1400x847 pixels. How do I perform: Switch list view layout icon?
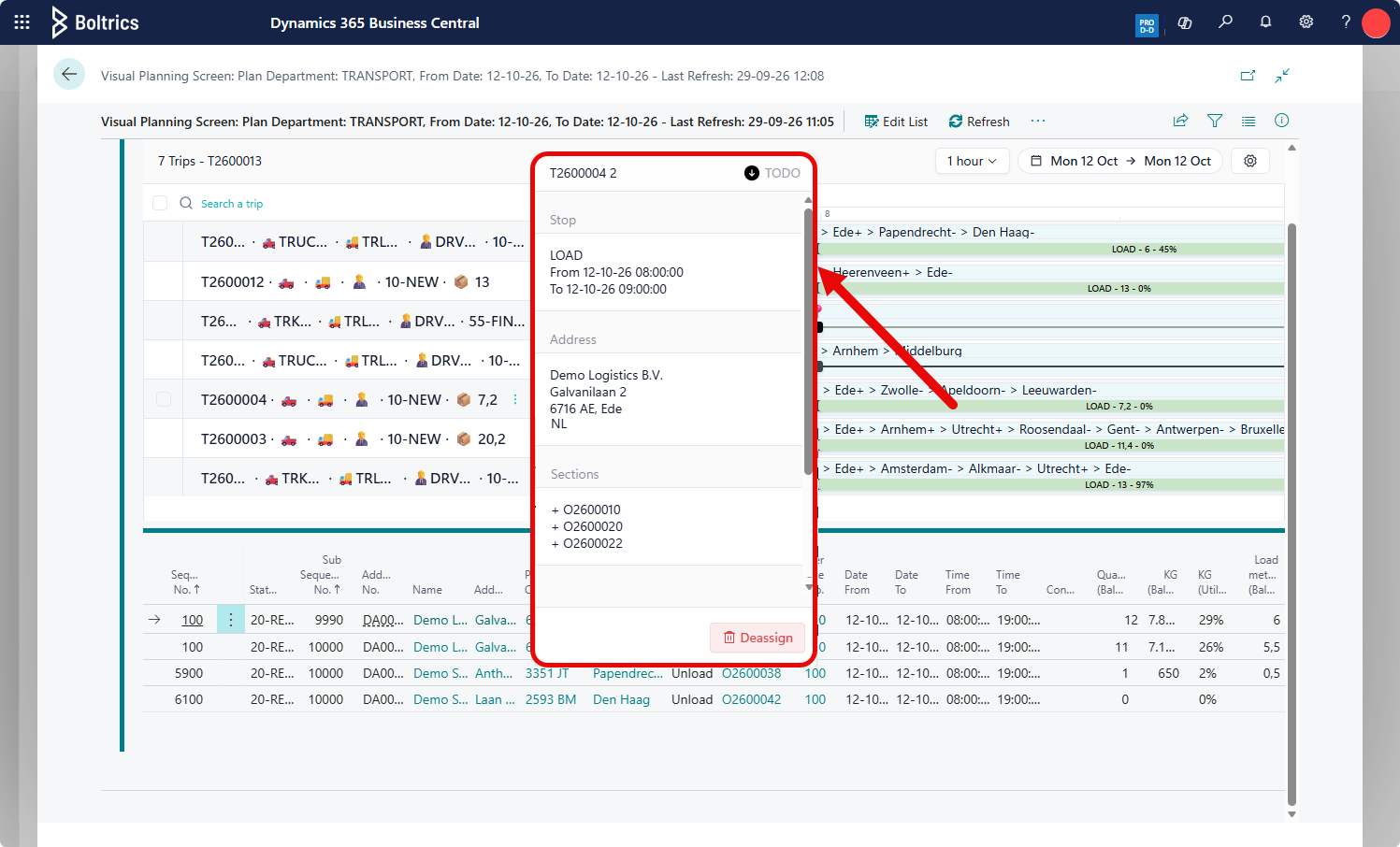point(1248,121)
